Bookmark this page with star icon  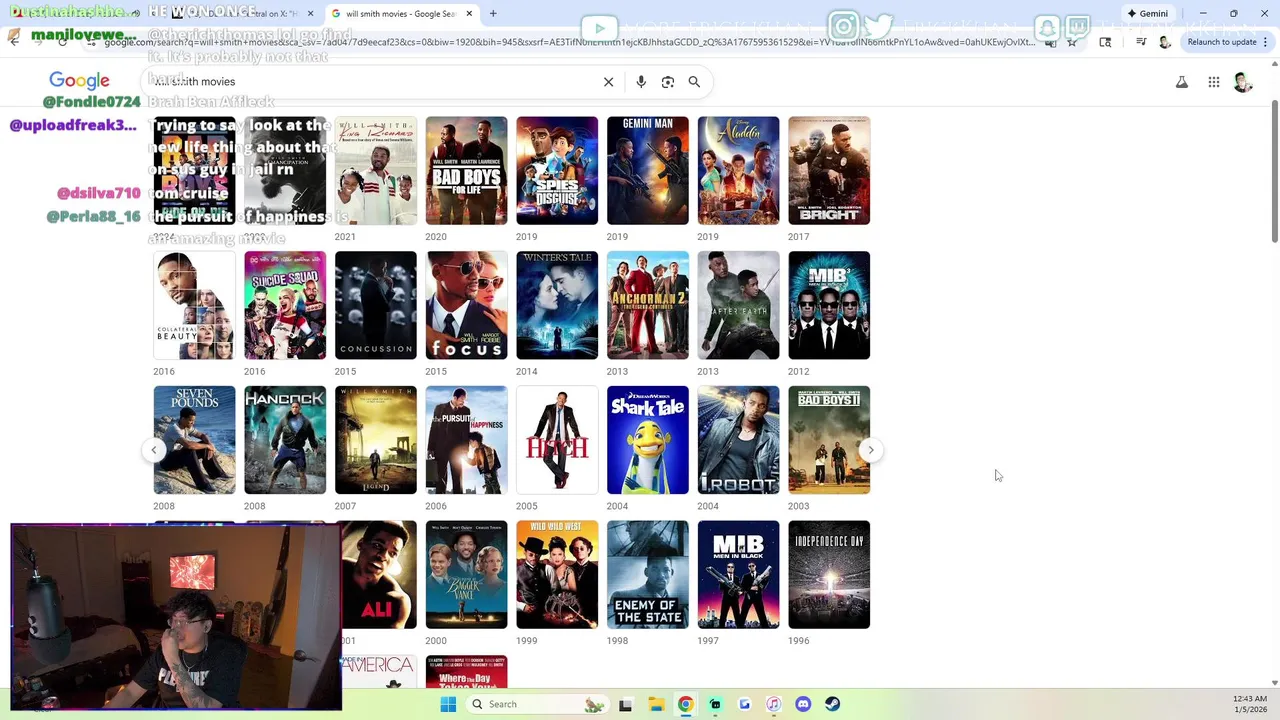pos(1072,42)
